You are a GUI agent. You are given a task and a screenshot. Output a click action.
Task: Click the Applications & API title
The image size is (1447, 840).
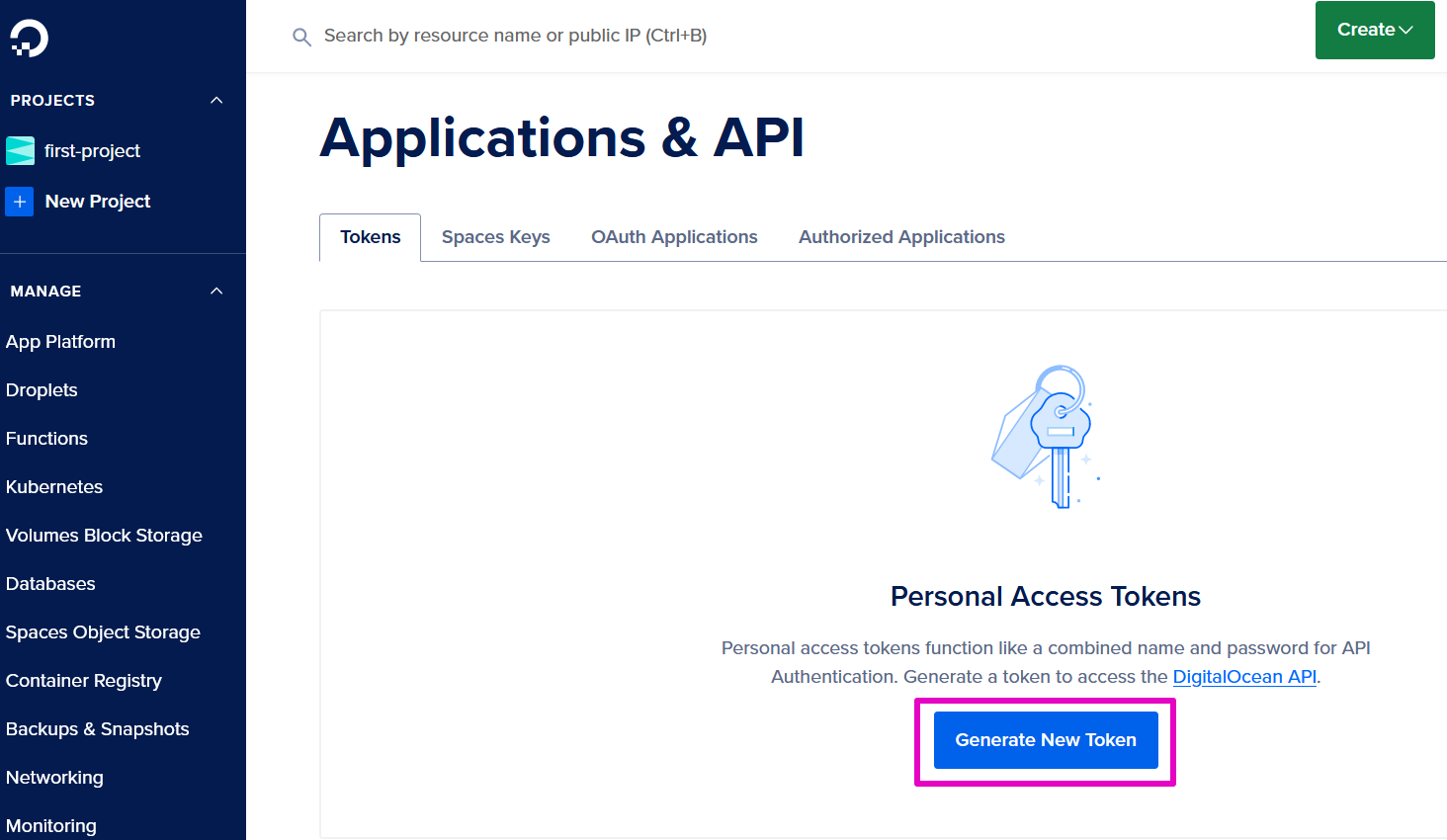click(562, 137)
